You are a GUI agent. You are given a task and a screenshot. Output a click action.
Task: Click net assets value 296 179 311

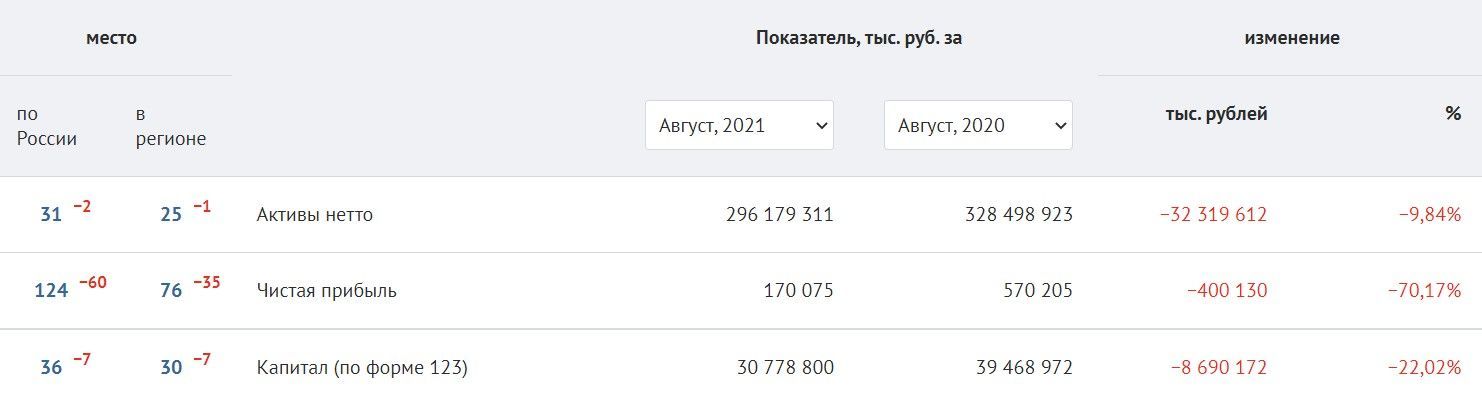coord(779,214)
